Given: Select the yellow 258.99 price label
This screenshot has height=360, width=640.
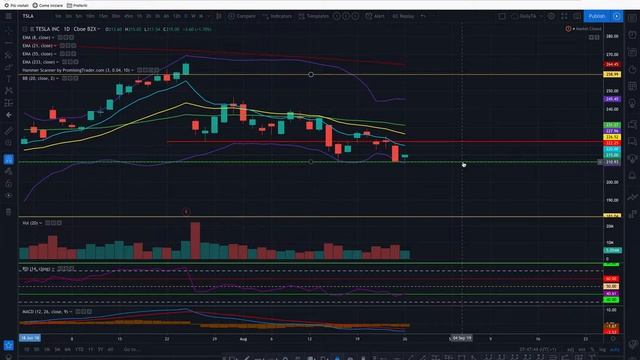Looking at the screenshot, I should point(612,75).
